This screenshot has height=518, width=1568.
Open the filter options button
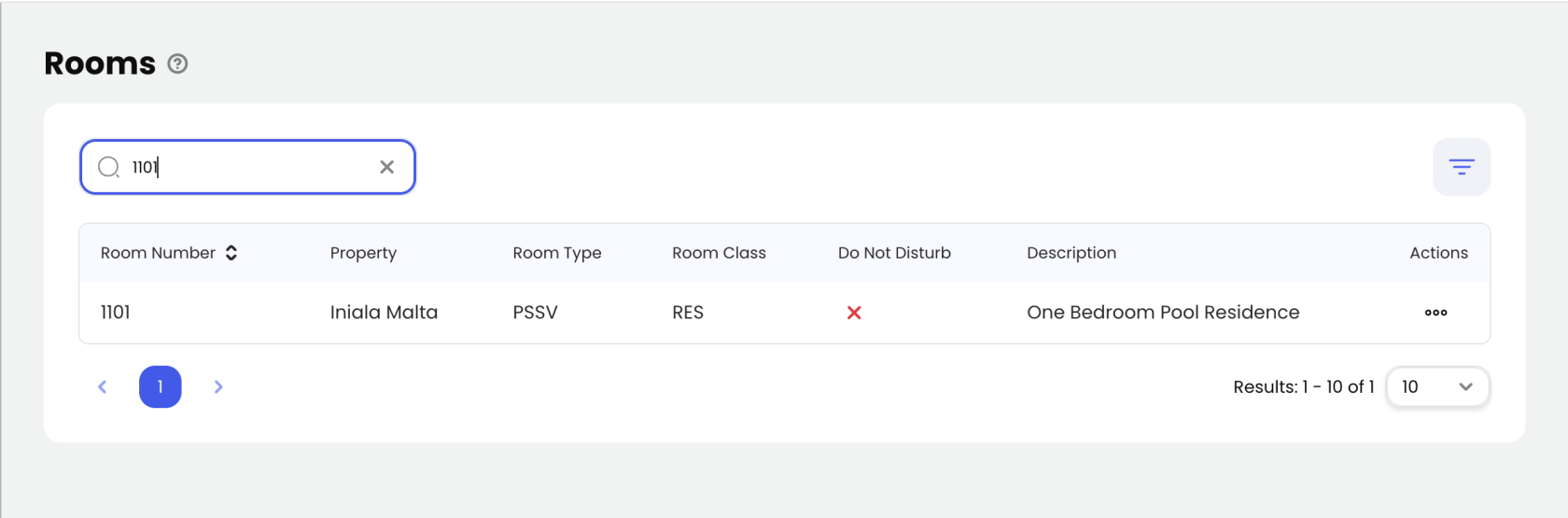[x=1461, y=167]
